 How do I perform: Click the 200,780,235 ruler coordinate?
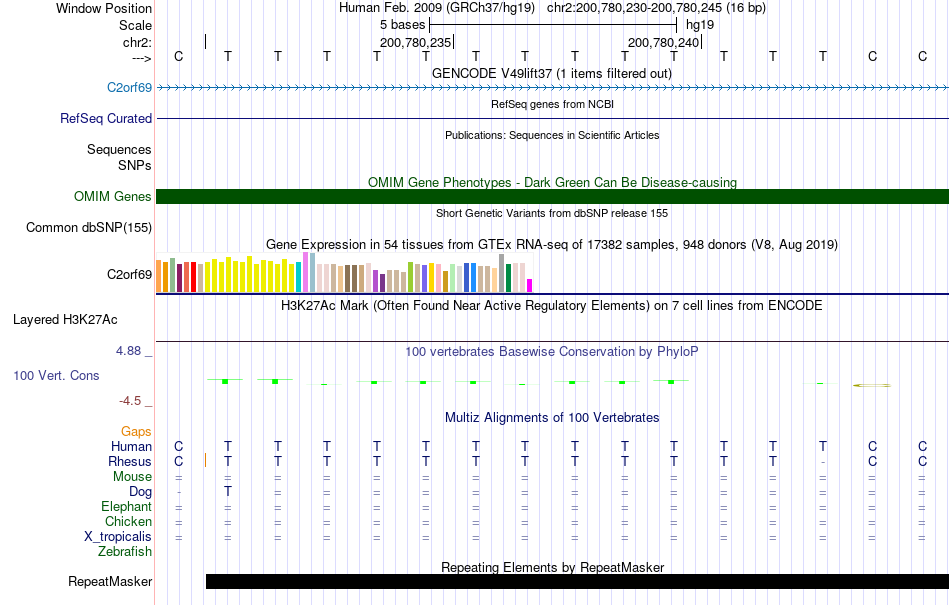pyautogui.click(x=416, y=42)
